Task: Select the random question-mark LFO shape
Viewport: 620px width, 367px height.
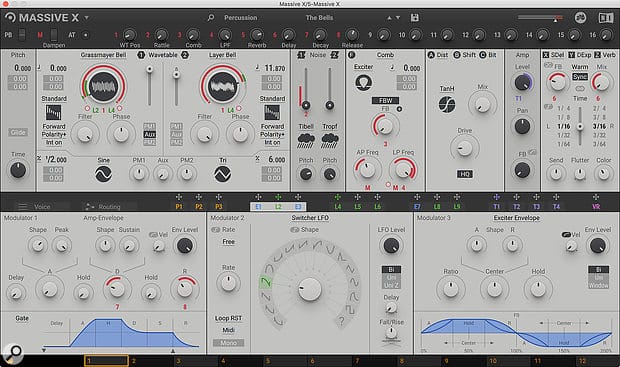Action: (341, 321)
